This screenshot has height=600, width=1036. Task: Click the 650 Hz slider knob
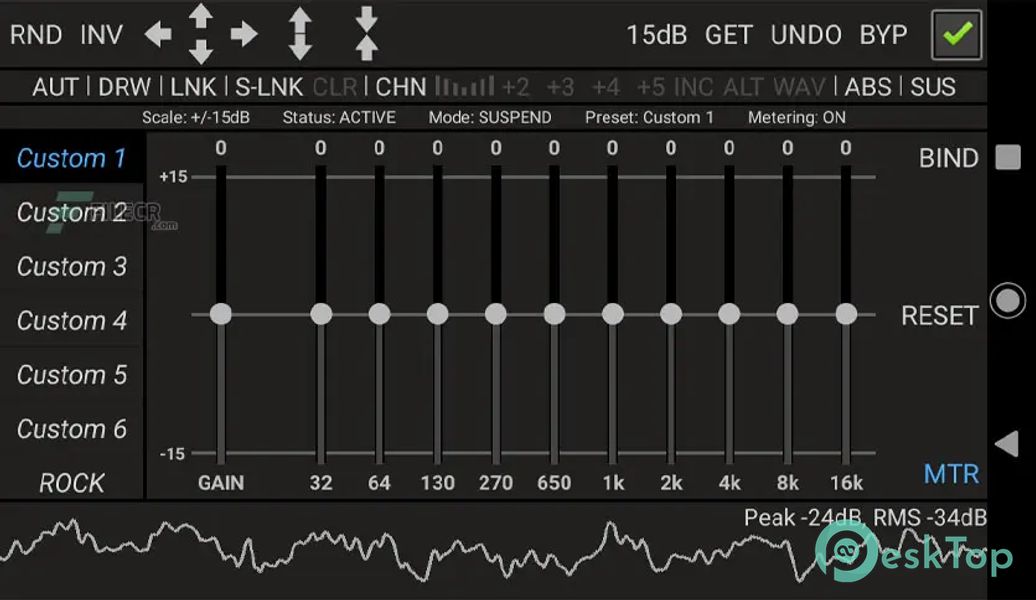(x=554, y=314)
